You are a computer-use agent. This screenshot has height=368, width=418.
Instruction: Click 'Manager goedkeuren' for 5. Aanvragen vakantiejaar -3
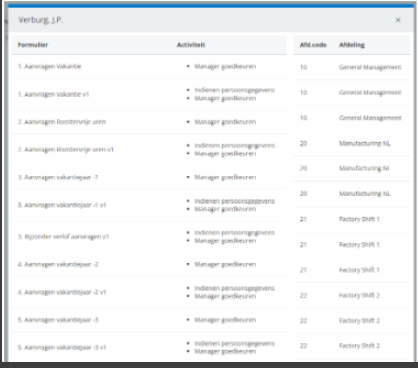coord(225,320)
